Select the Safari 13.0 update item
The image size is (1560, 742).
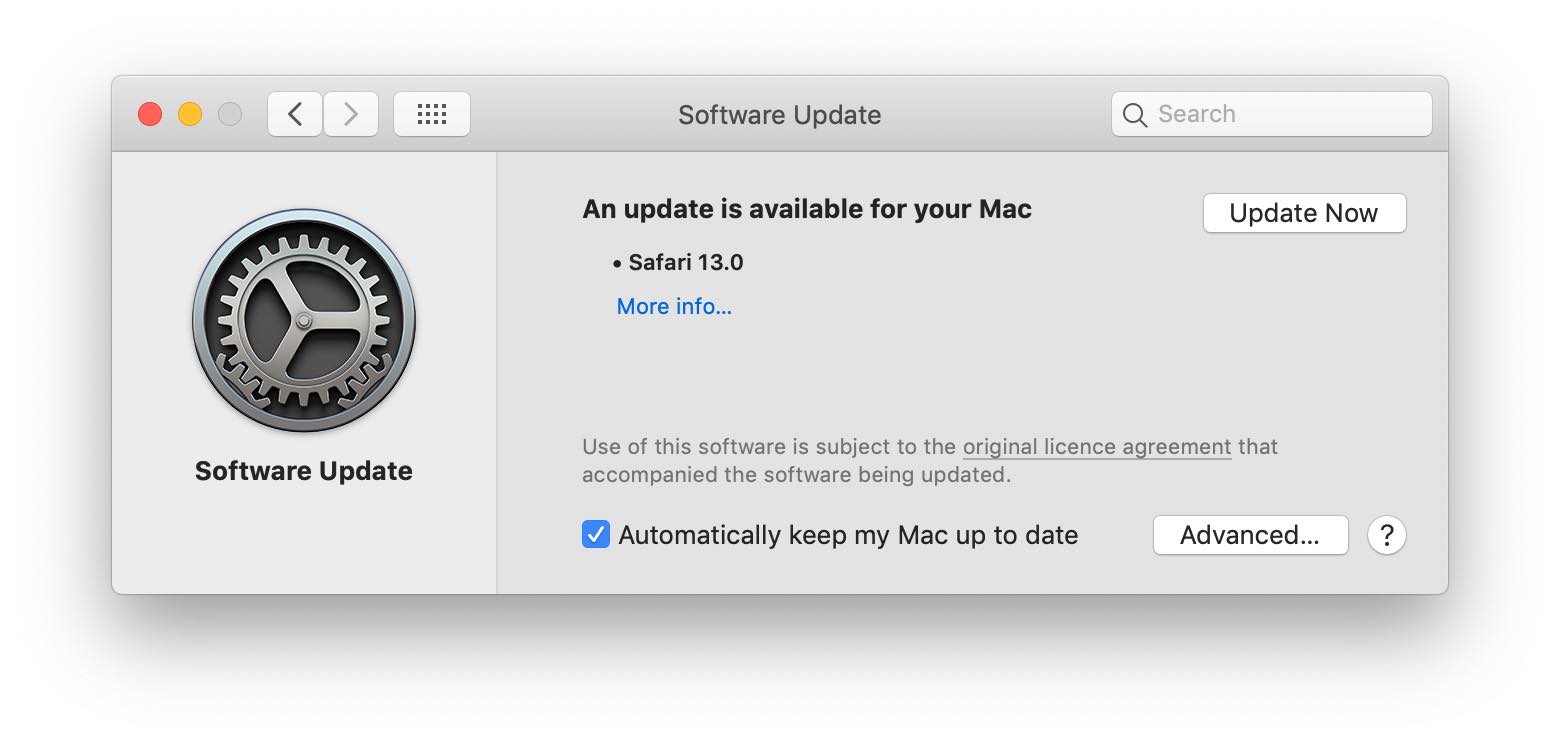pyautogui.click(x=686, y=263)
